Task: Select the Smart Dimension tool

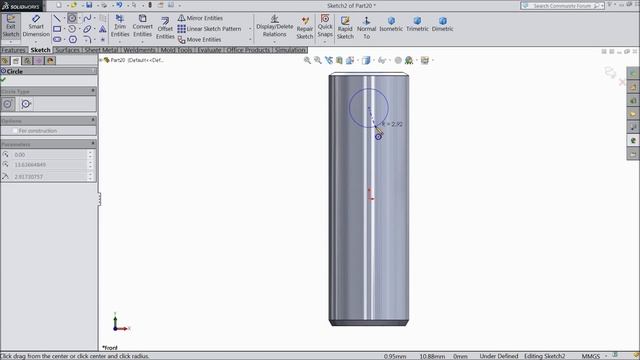Action: coord(36,26)
